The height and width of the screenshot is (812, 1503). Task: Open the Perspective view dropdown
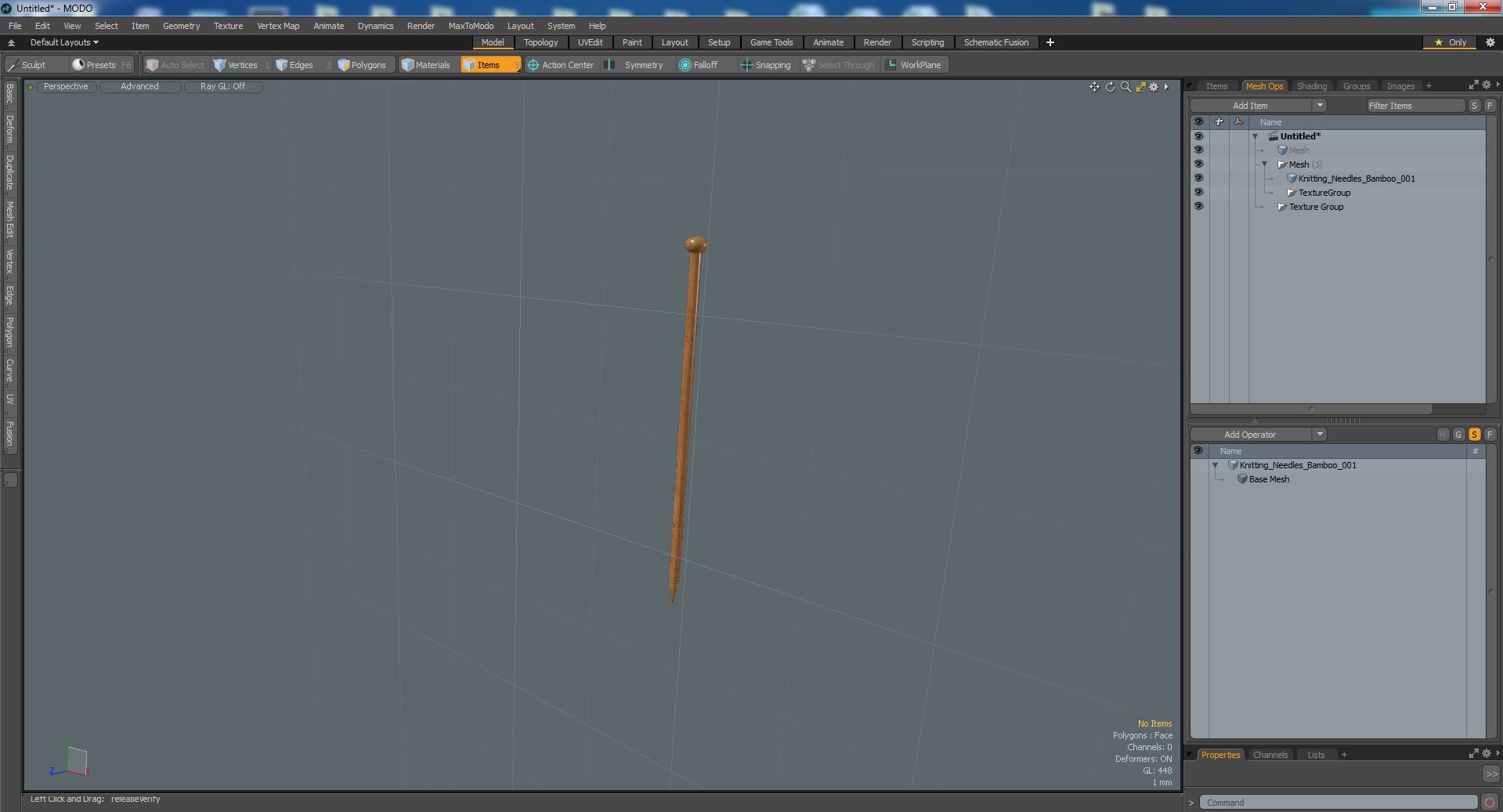click(x=66, y=87)
